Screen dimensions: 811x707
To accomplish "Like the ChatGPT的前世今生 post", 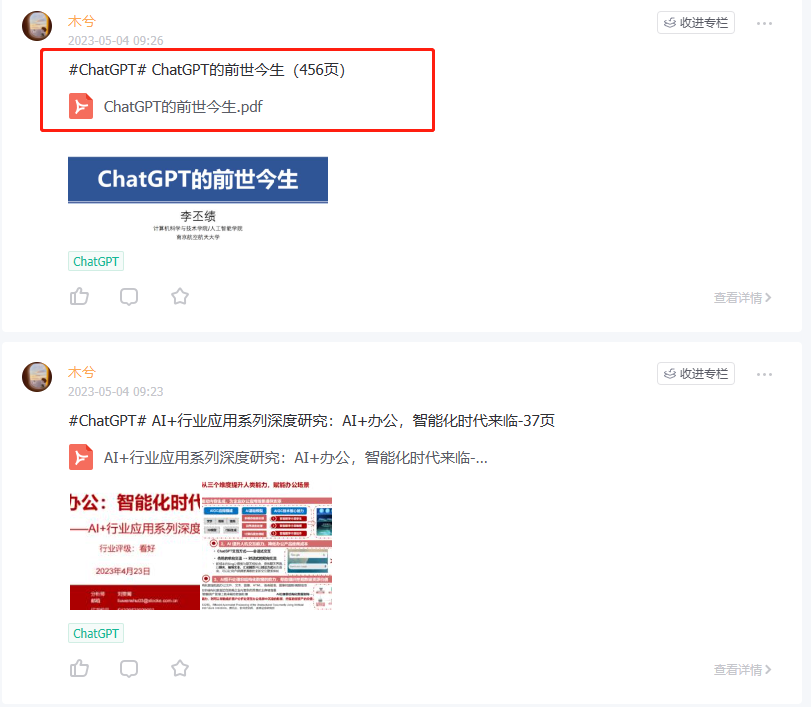I will click(79, 296).
